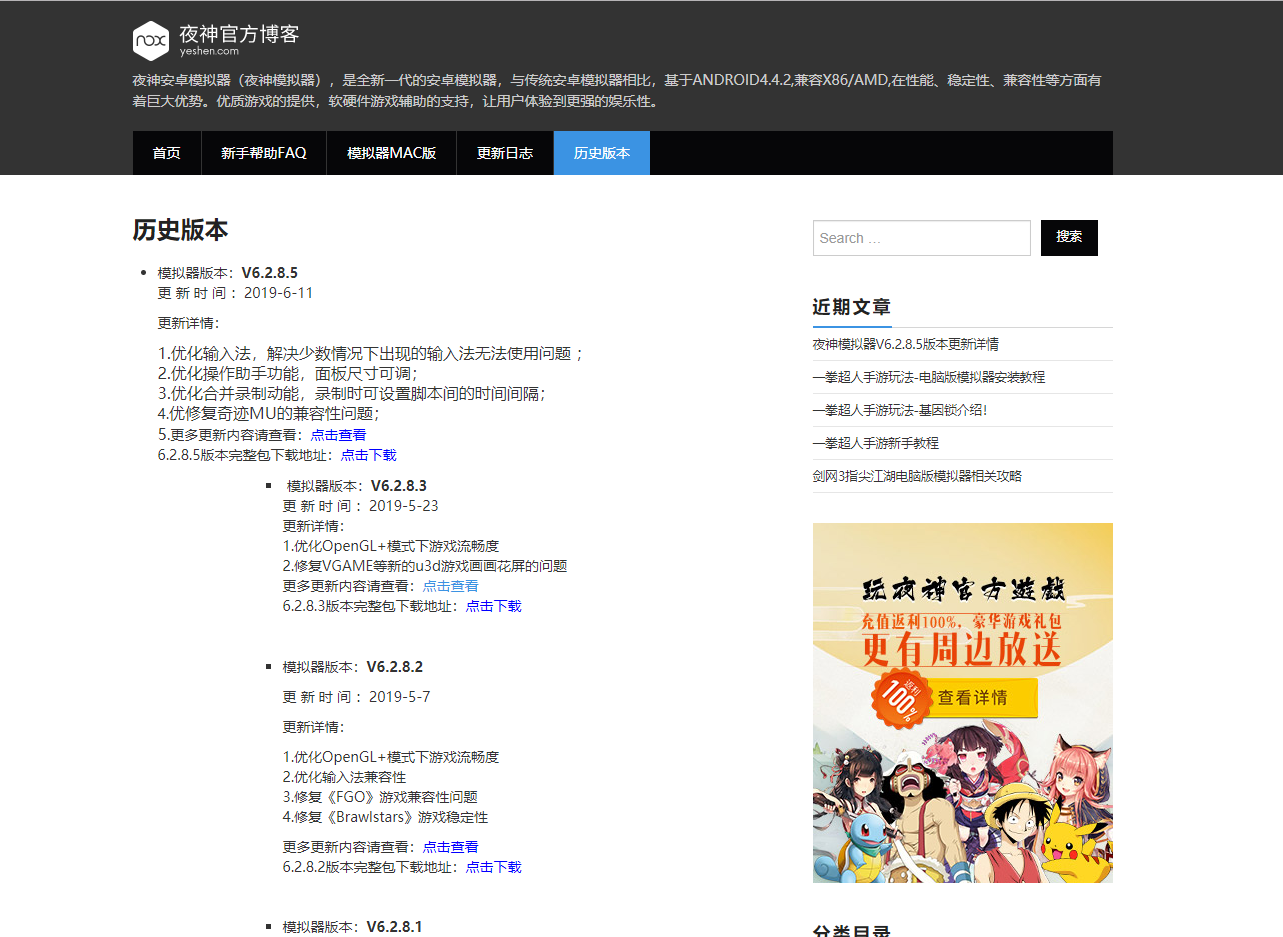1283x937 pixels.
Task: Click line 4.优修复奇迹MU的兼容性问题
Action: pyautogui.click(x=269, y=413)
